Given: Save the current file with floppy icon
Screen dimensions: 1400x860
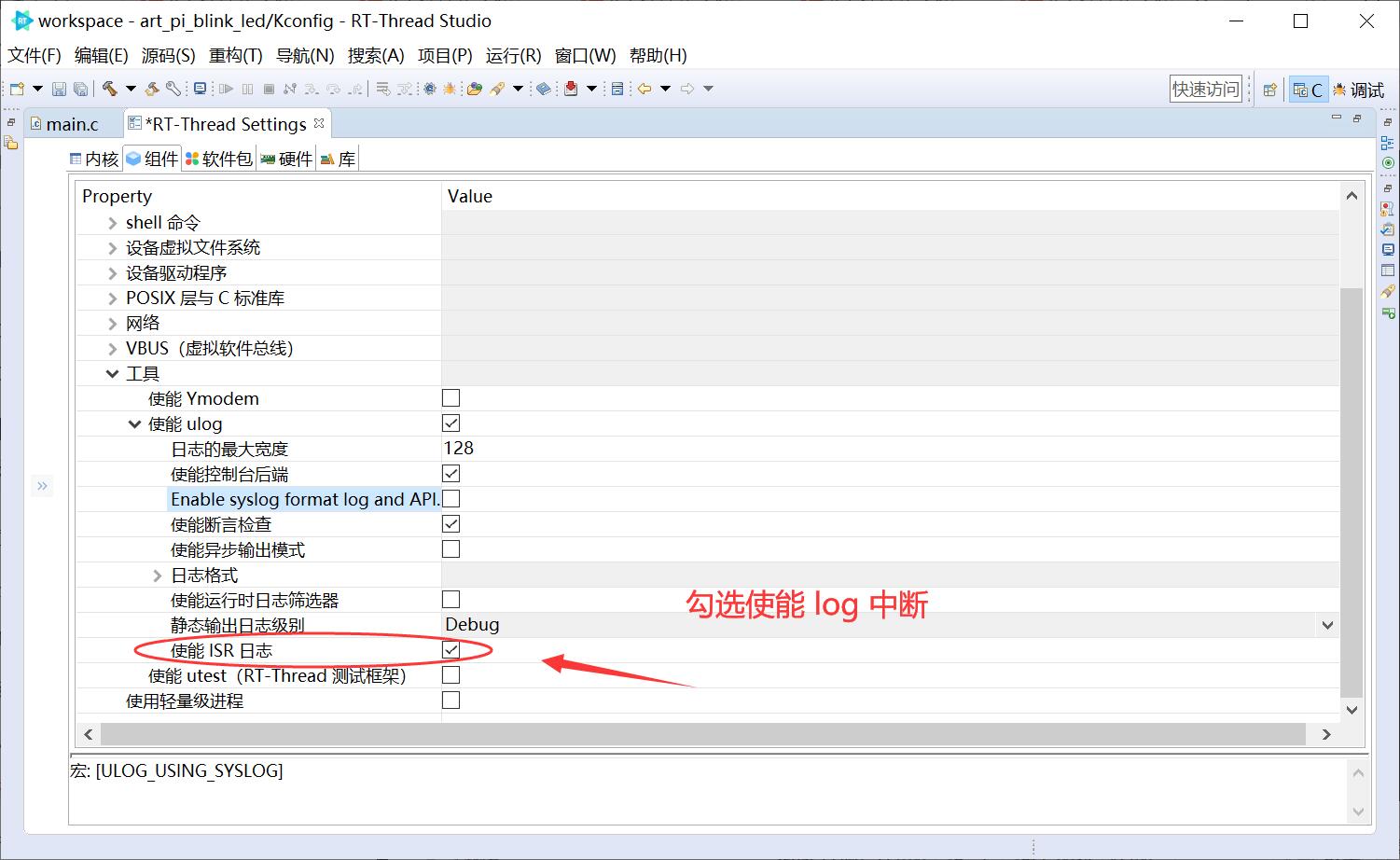Looking at the screenshot, I should point(59,89).
